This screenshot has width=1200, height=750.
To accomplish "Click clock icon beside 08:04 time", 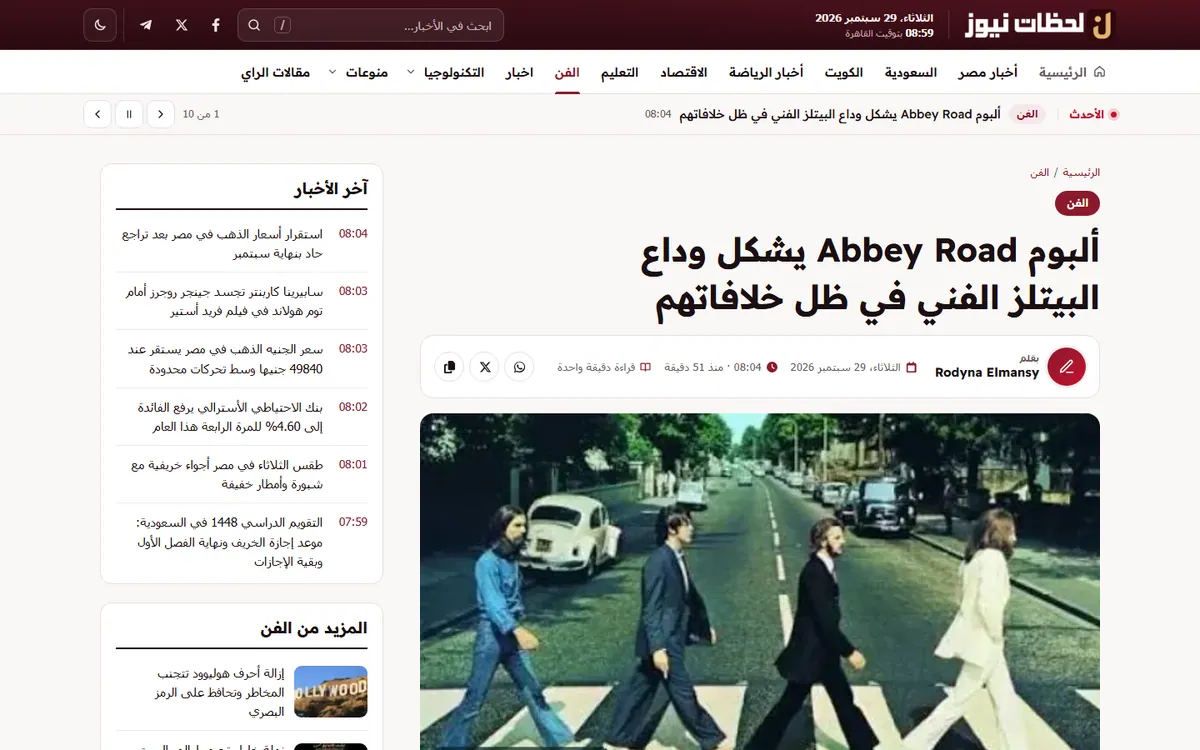I will coord(771,367).
